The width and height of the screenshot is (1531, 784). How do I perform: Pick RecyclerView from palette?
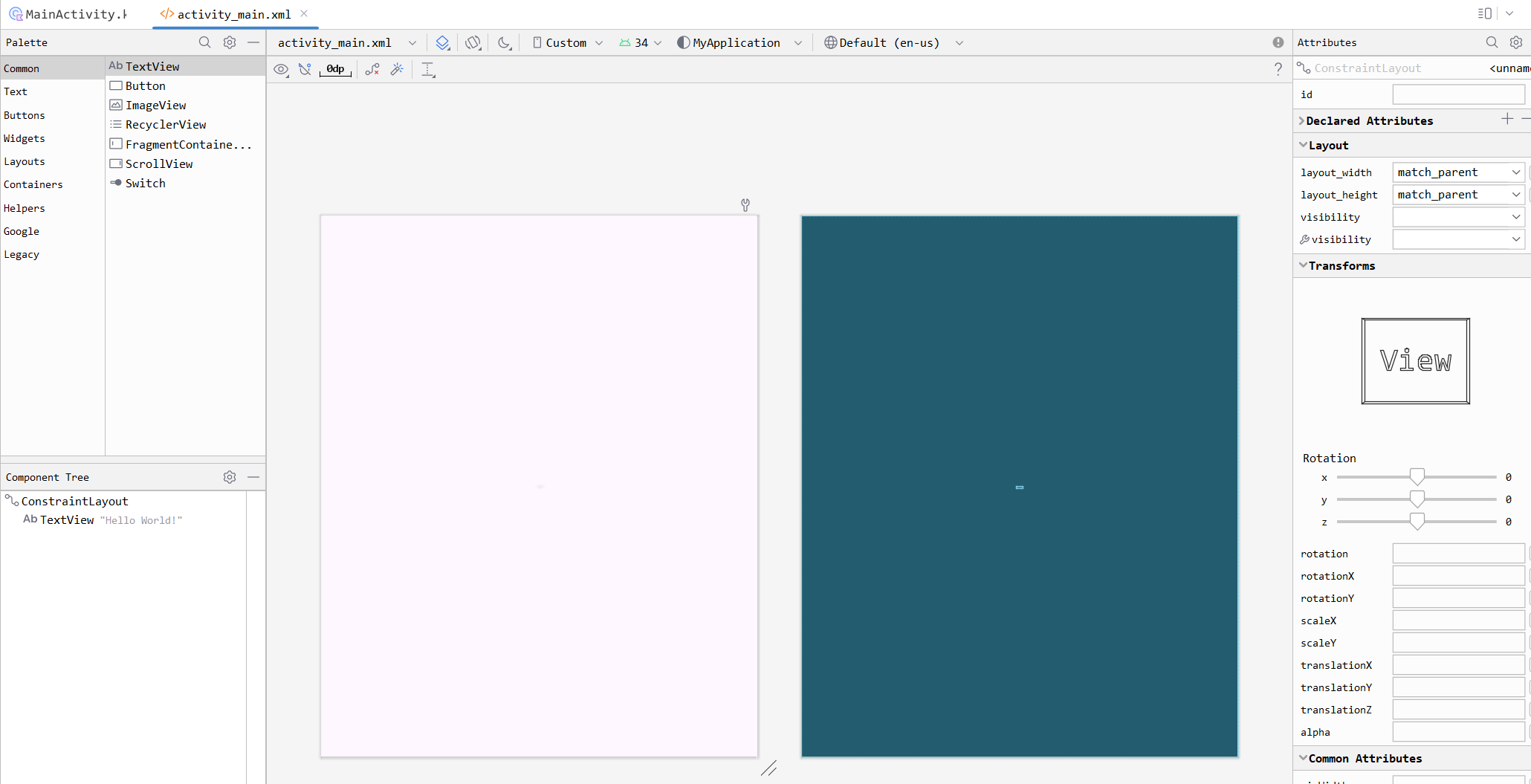tap(185, 124)
